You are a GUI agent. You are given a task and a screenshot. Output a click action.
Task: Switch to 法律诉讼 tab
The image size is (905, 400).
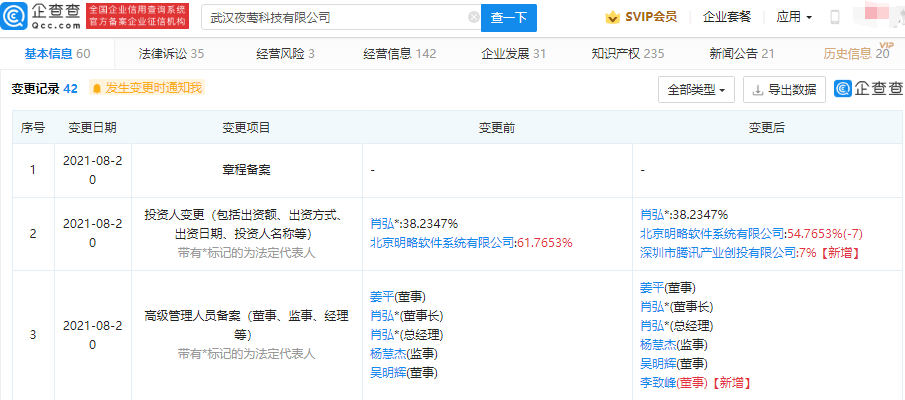[171, 54]
